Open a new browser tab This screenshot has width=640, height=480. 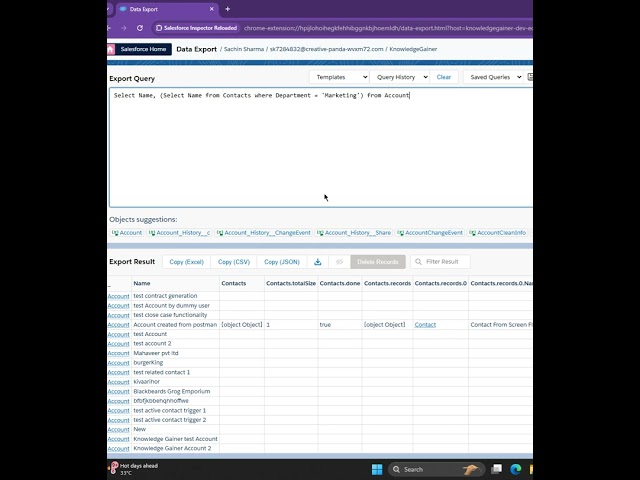click(227, 9)
